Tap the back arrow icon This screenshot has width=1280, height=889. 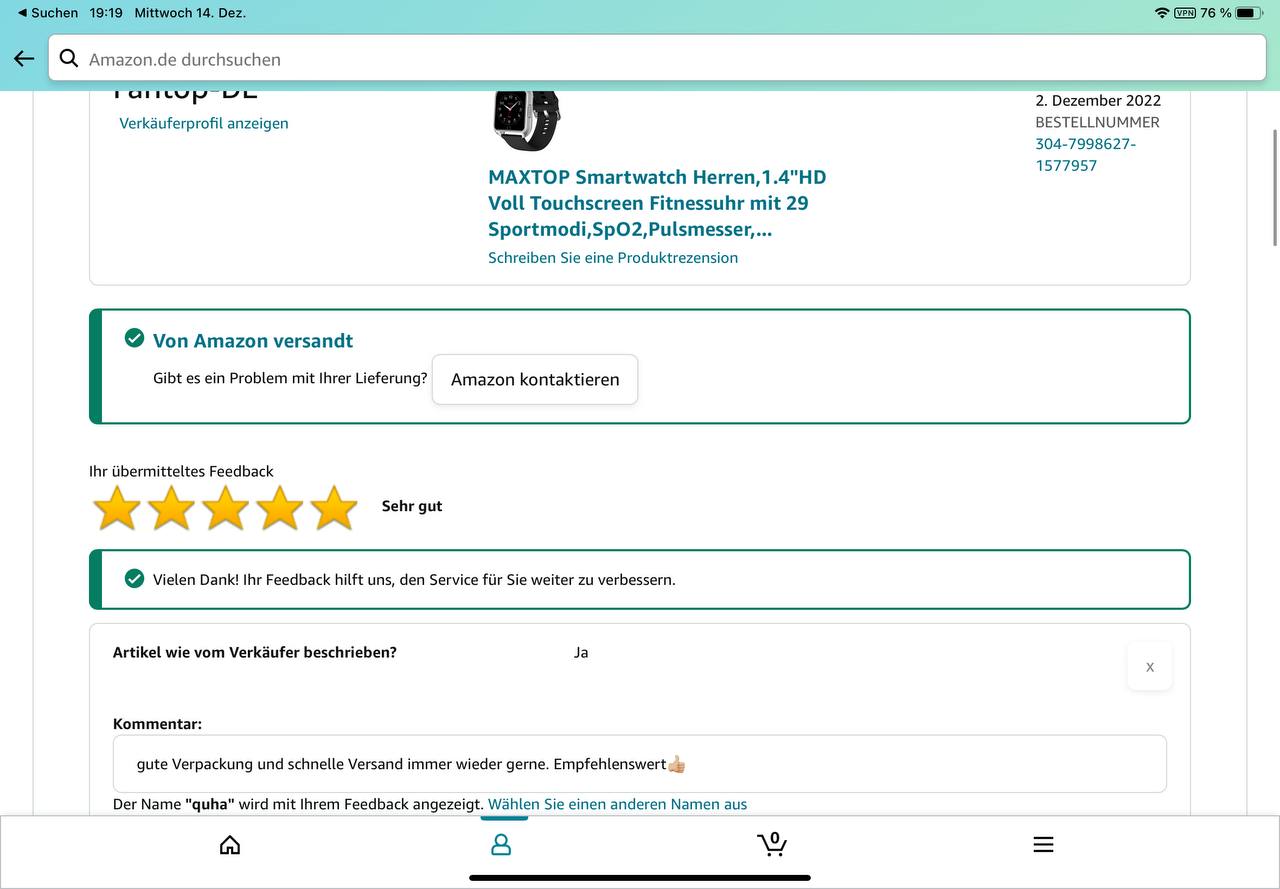pos(24,59)
